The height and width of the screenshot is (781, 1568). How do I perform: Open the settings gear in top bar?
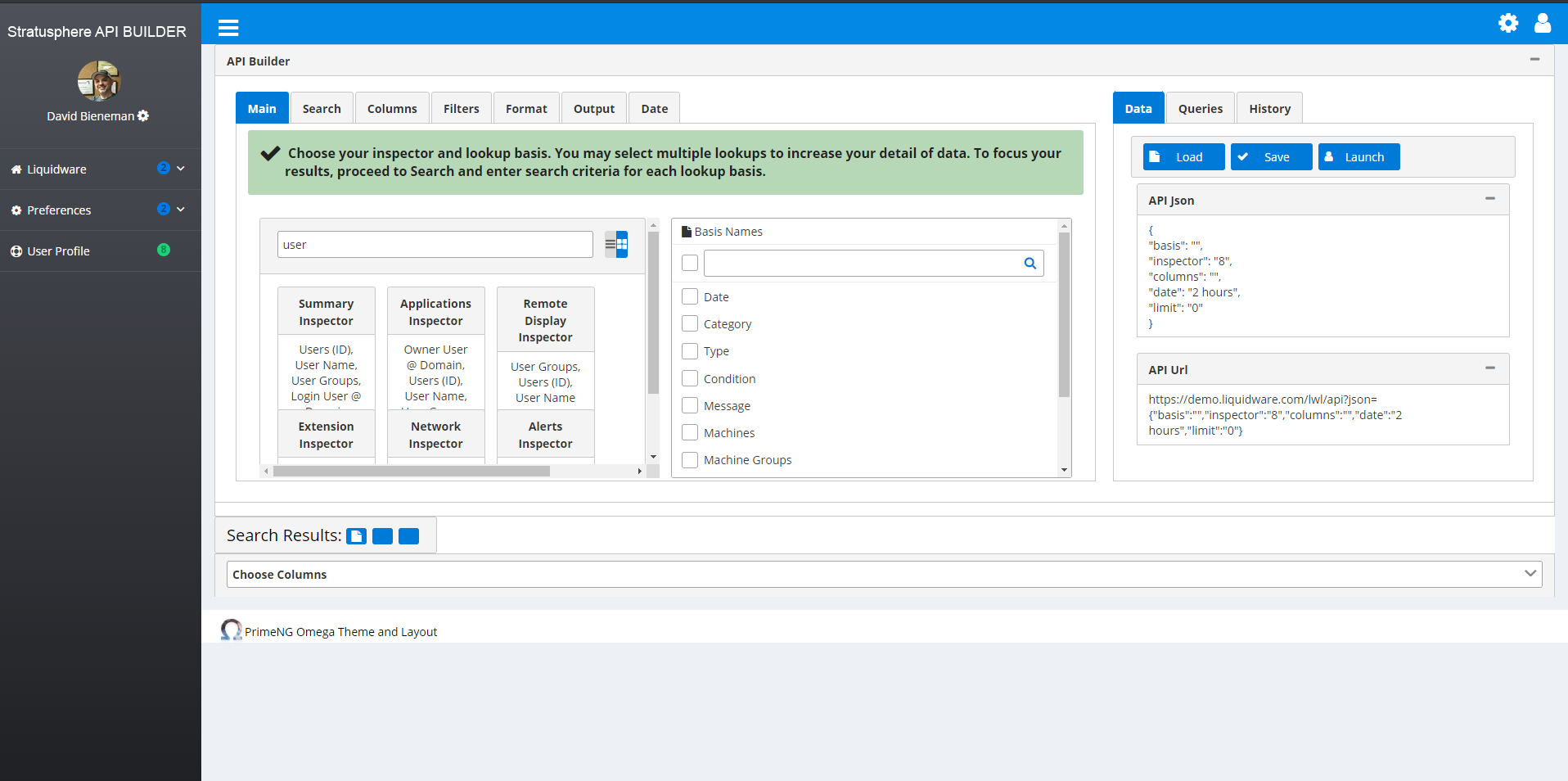point(1508,23)
